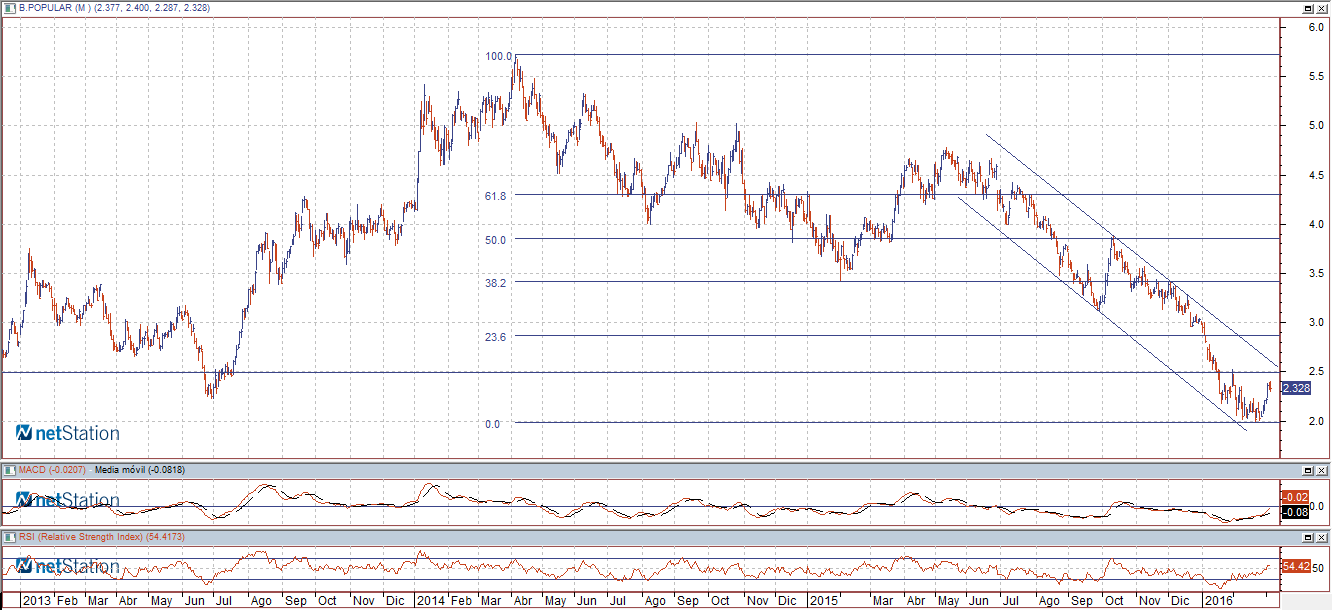
Task: Close the B.POPULAR price chart panel
Action: coord(1321,8)
